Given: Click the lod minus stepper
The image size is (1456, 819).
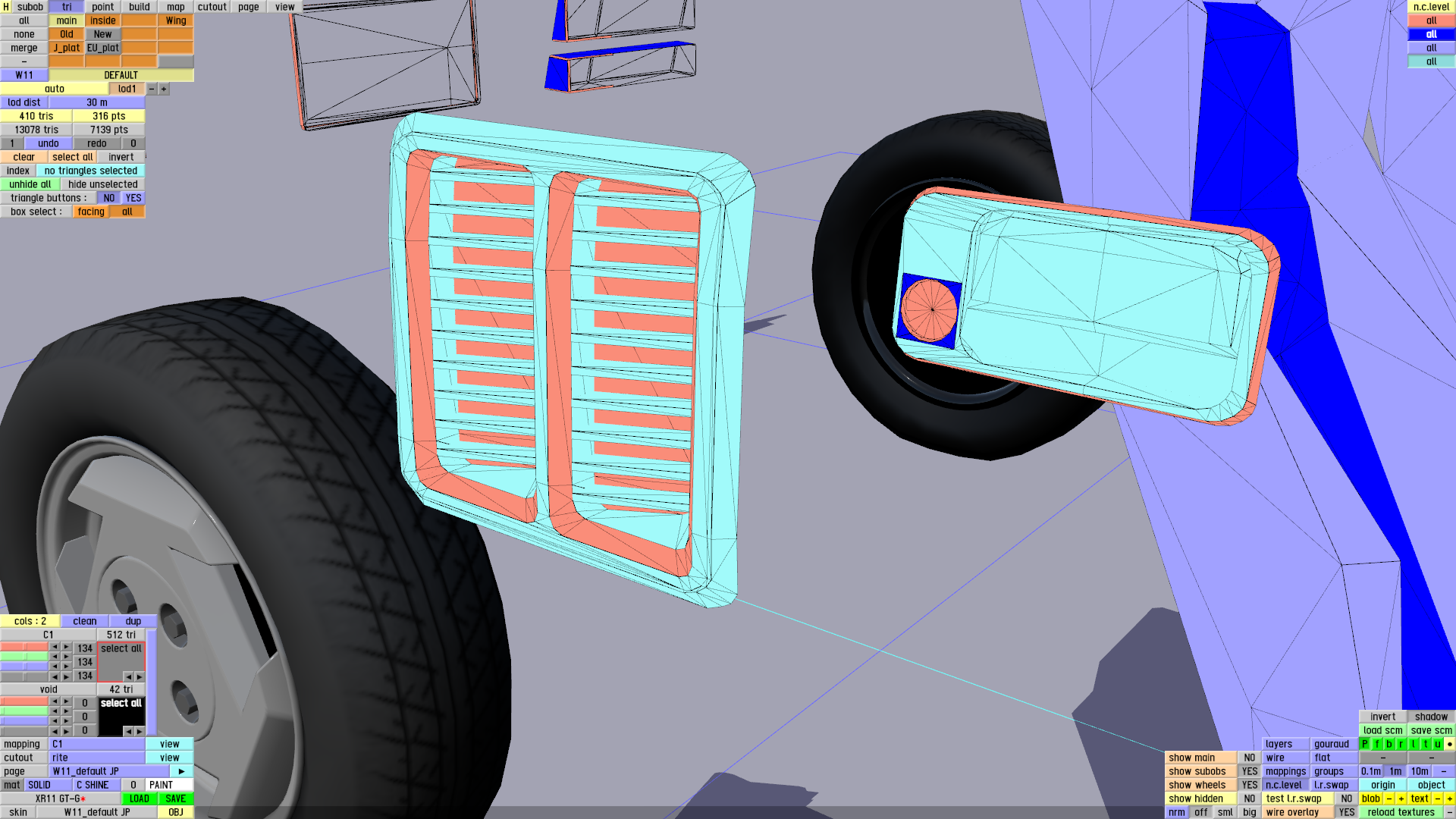Looking at the screenshot, I should (x=152, y=89).
